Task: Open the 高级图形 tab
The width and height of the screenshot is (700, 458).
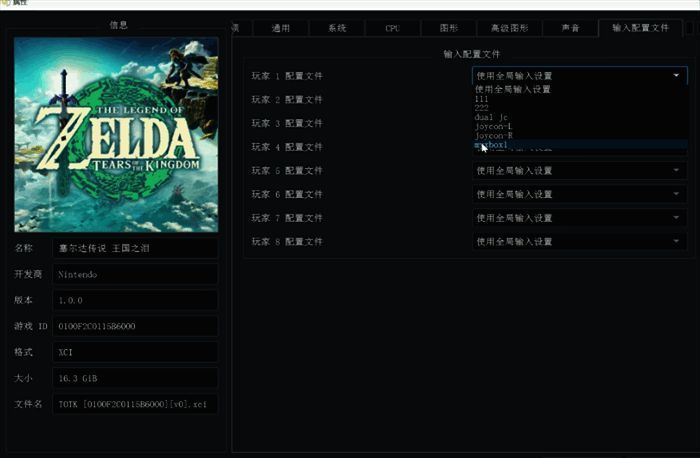Action: pos(509,28)
